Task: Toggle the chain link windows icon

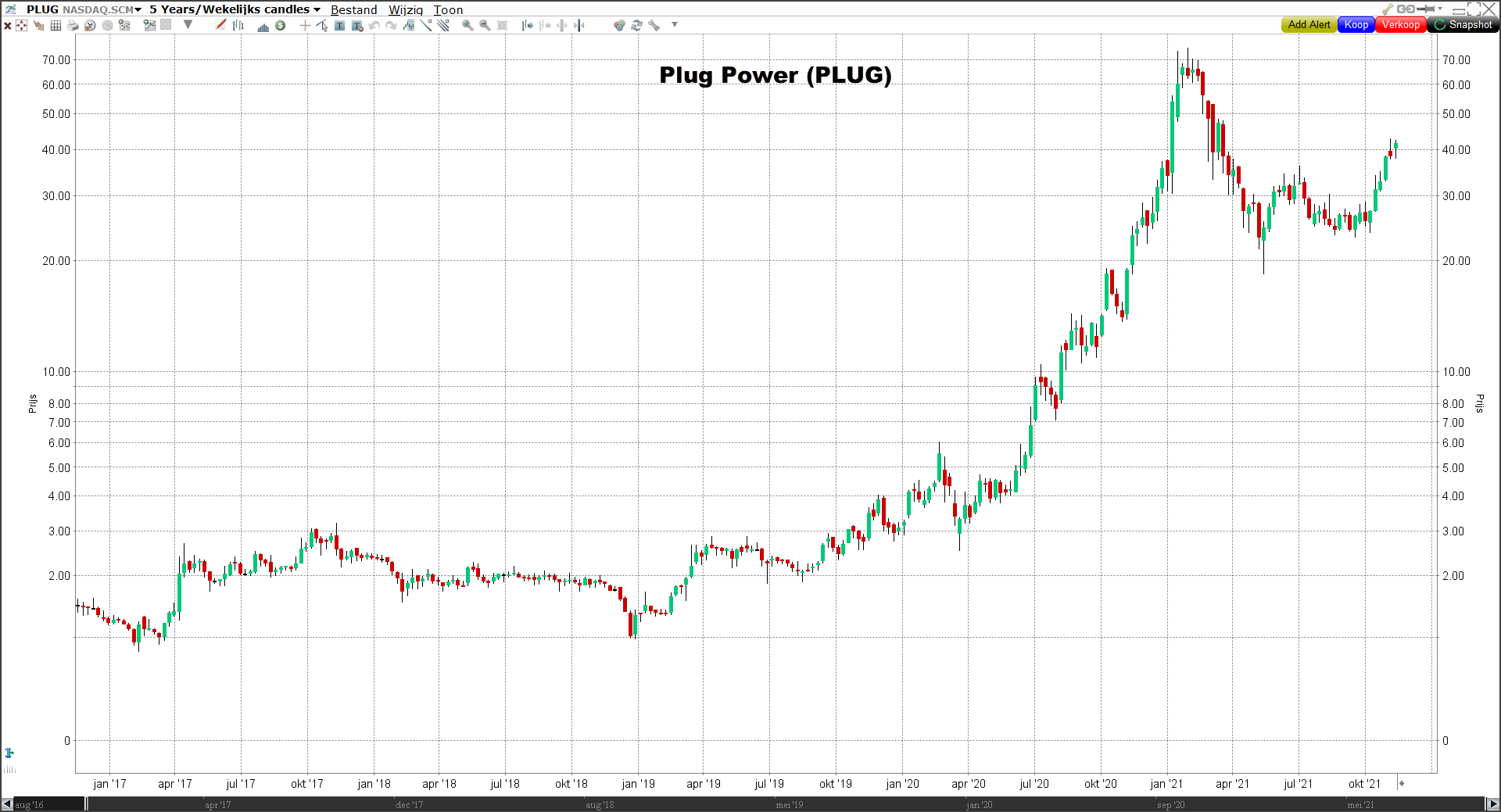Action: [1406, 9]
